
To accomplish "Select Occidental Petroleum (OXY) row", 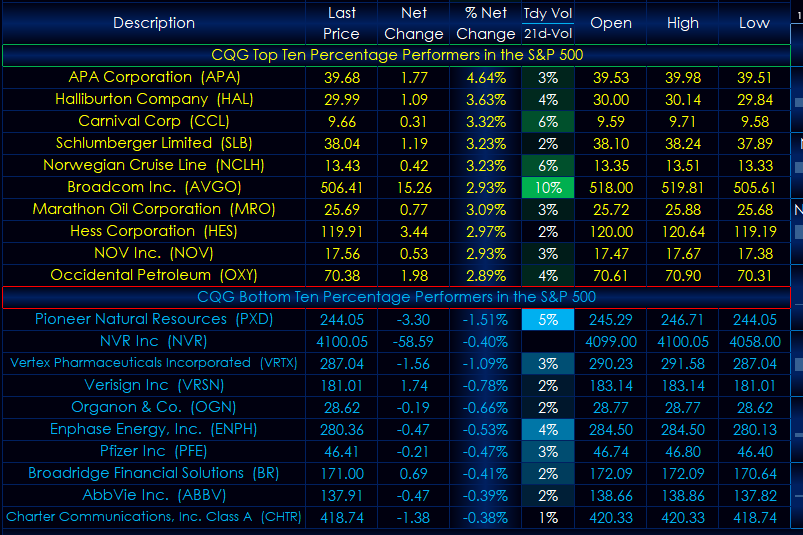I will [x=397, y=276].
